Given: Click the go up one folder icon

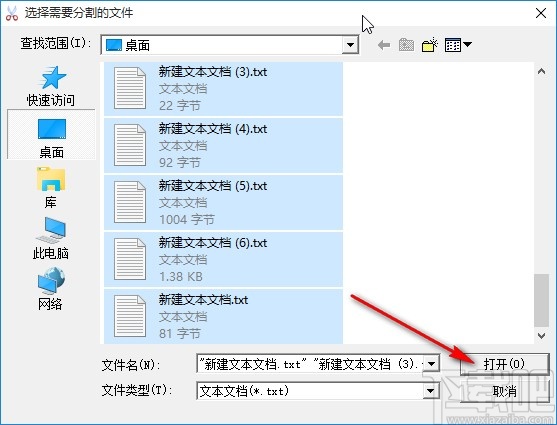Looking at the screenshot, I should 406,45.
